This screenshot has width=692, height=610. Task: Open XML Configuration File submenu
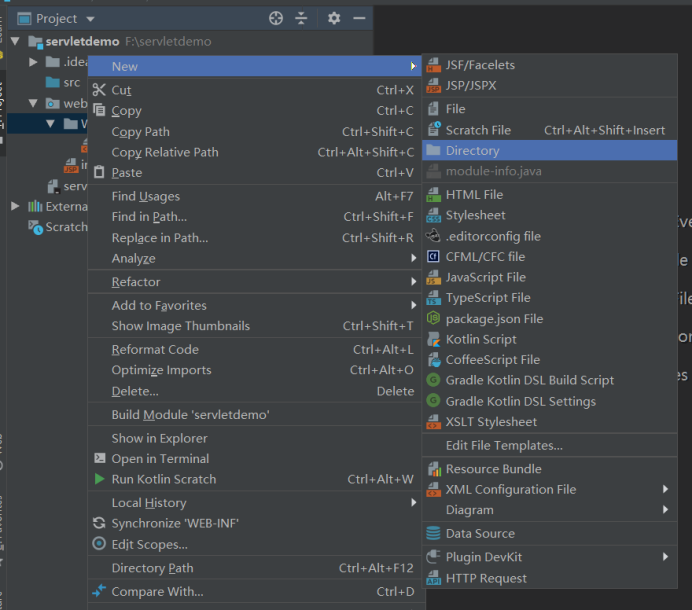point(549,489)
